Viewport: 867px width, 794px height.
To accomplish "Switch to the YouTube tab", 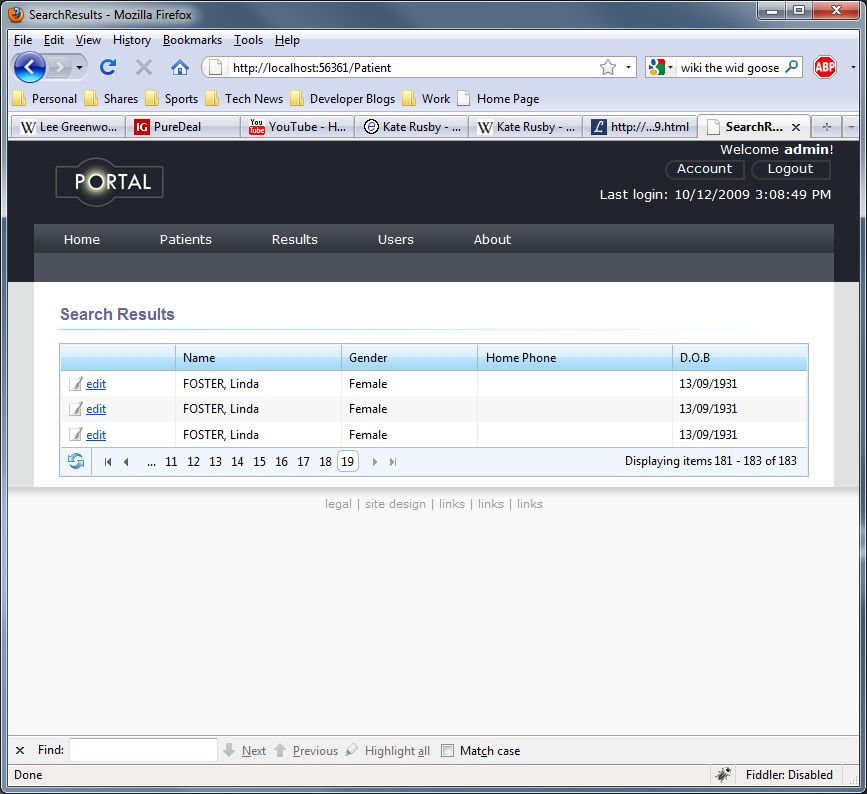I will point(297,127).
